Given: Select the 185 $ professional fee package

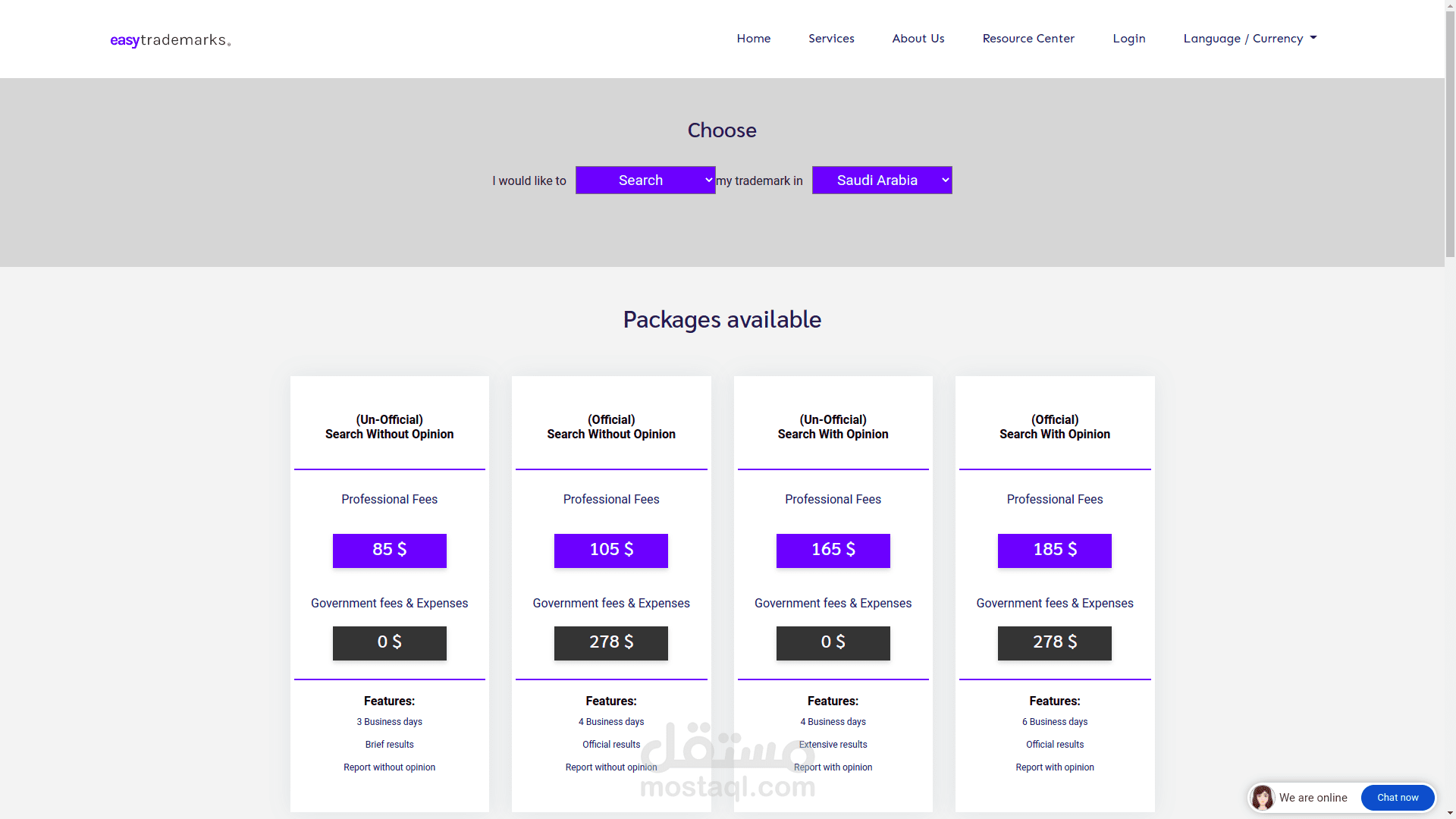Looking at the screenshot, I should (x=1054, y=551).
